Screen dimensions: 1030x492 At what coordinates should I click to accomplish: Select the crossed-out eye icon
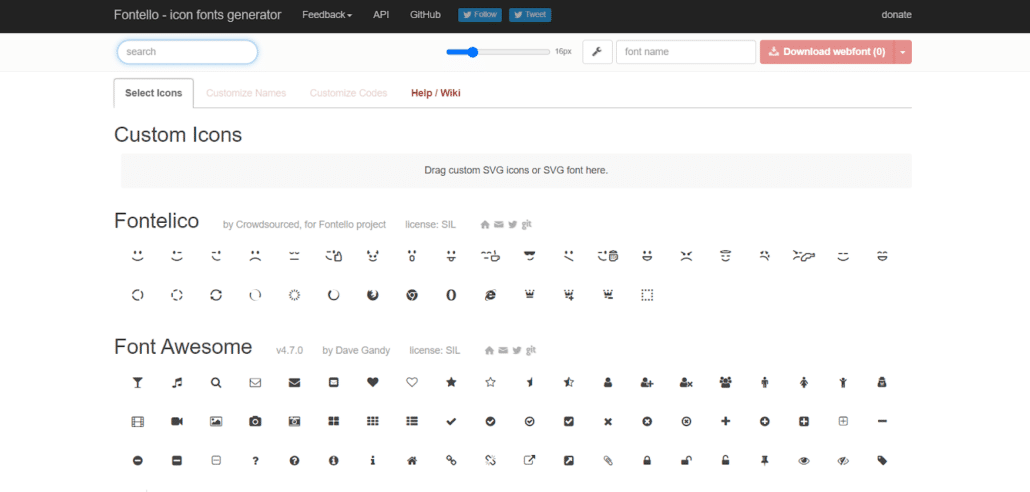tap(843, 461)
